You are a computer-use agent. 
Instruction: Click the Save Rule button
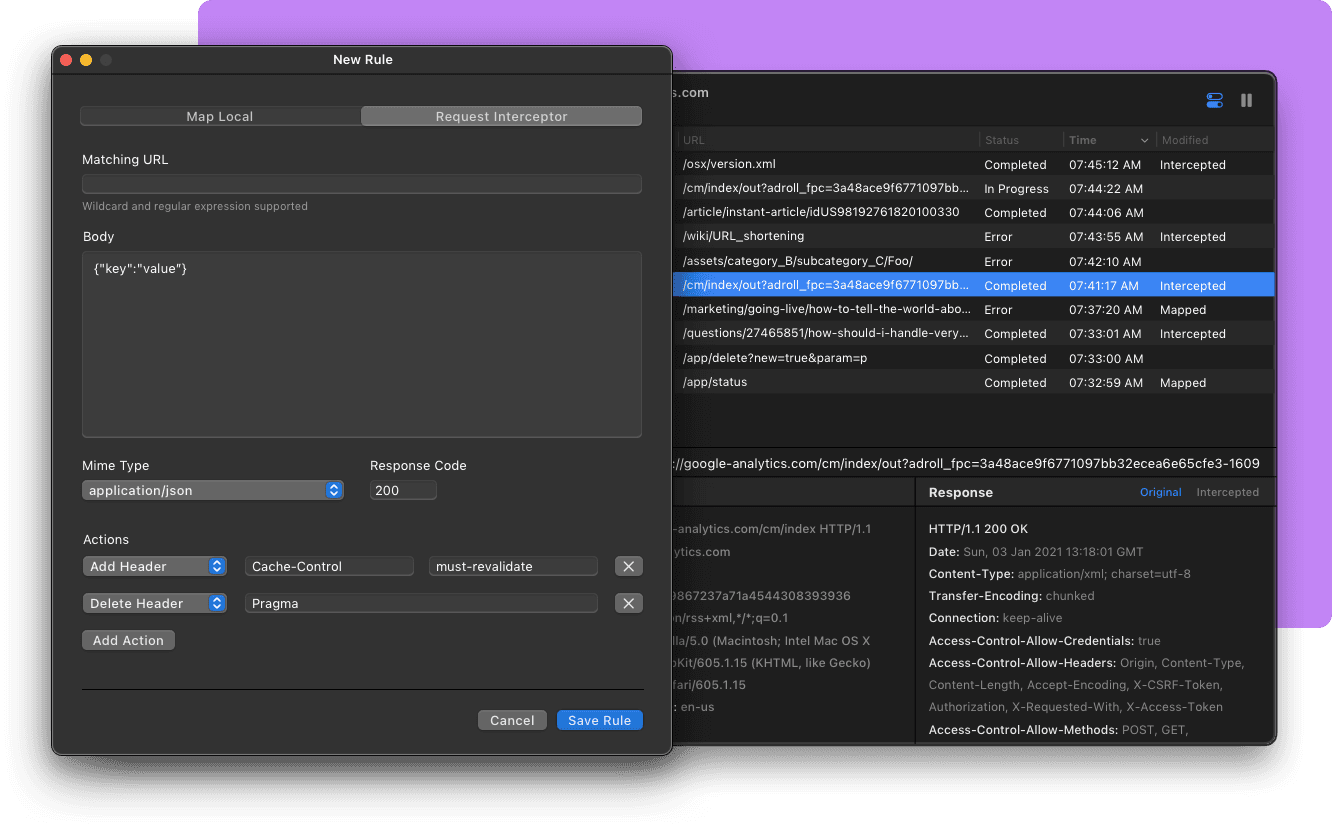click(599, 720)
